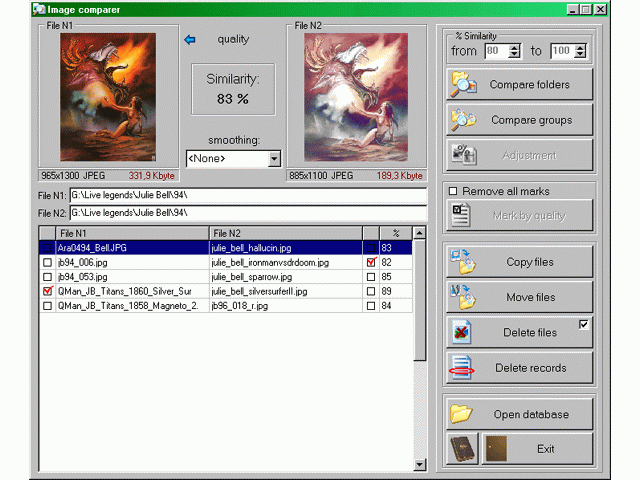Increase the similarity 'to' value

click(580, 47)
